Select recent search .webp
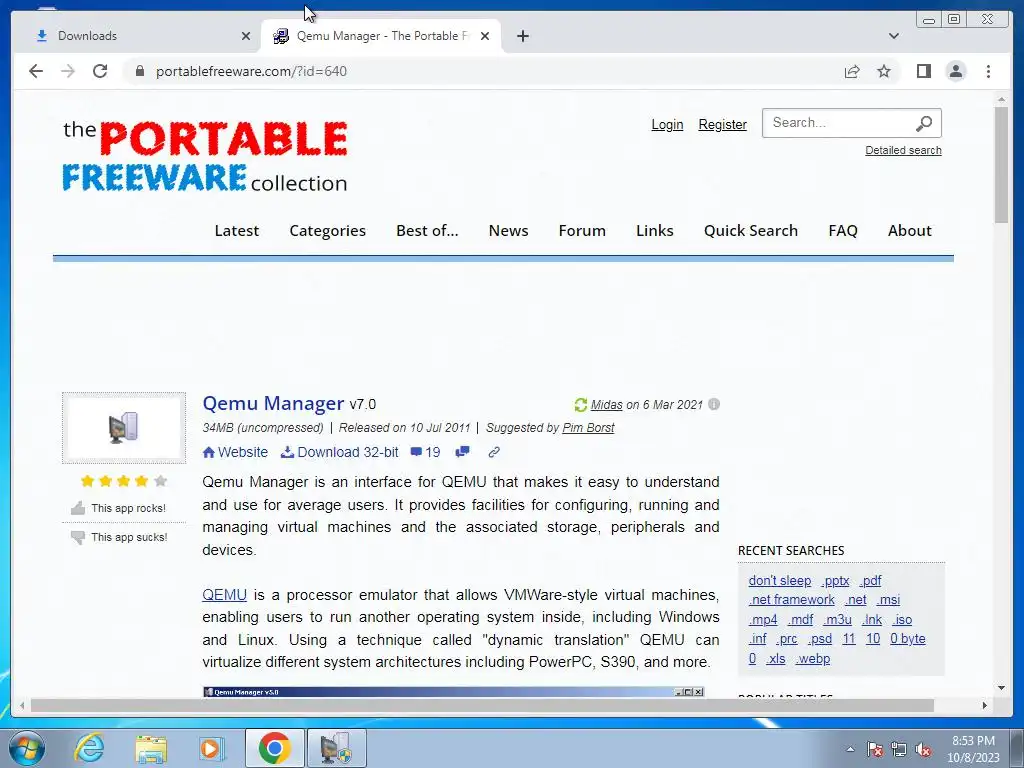The height and width of the screenshot is (768, 1024). 813,659
